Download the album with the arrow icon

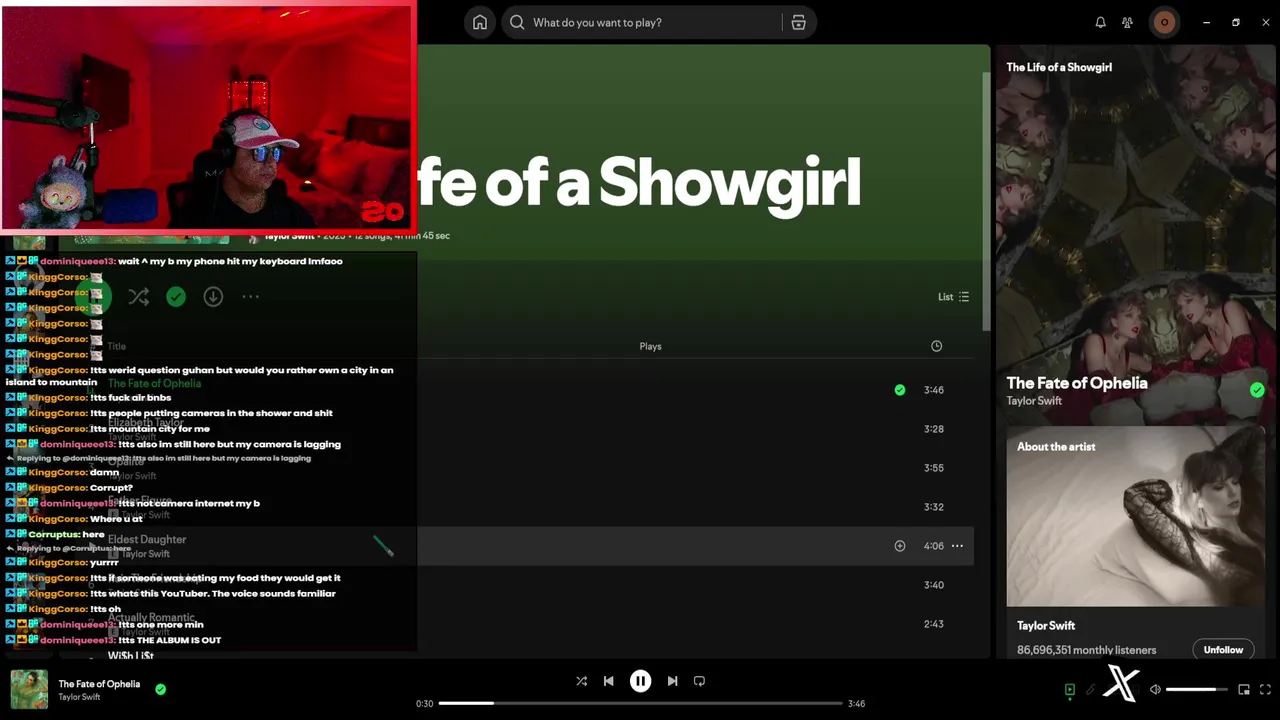coord(213,297)
